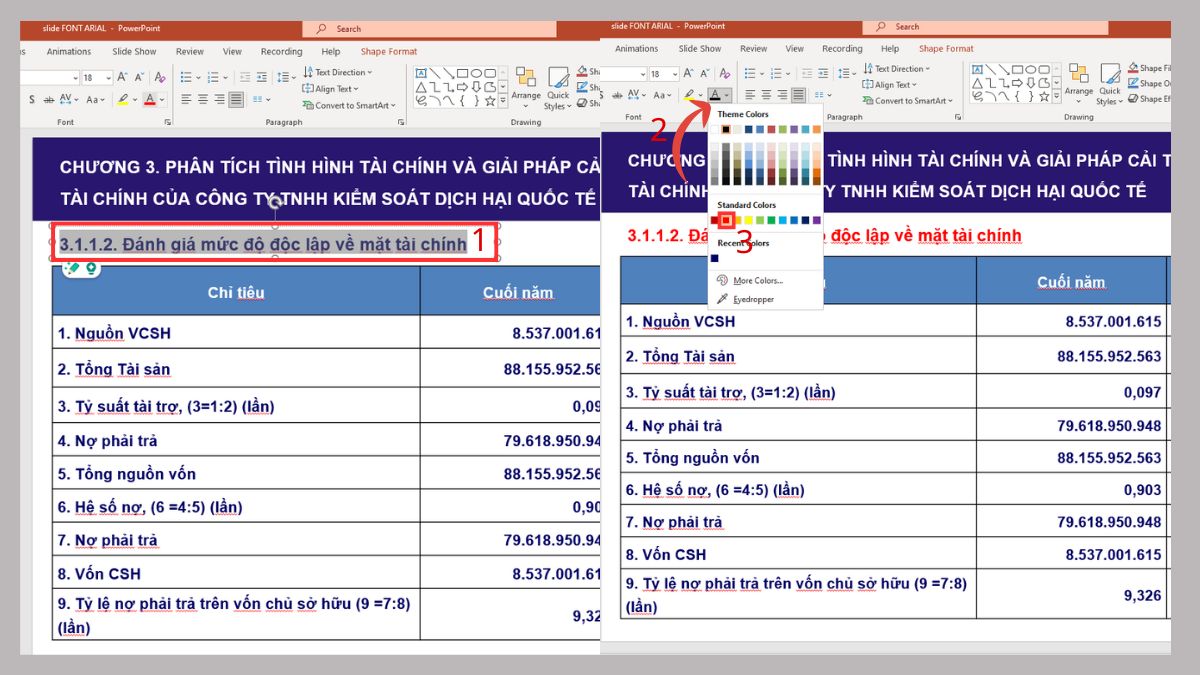
Task: Activate the Text Highlight Color pen
Action: 124,99
